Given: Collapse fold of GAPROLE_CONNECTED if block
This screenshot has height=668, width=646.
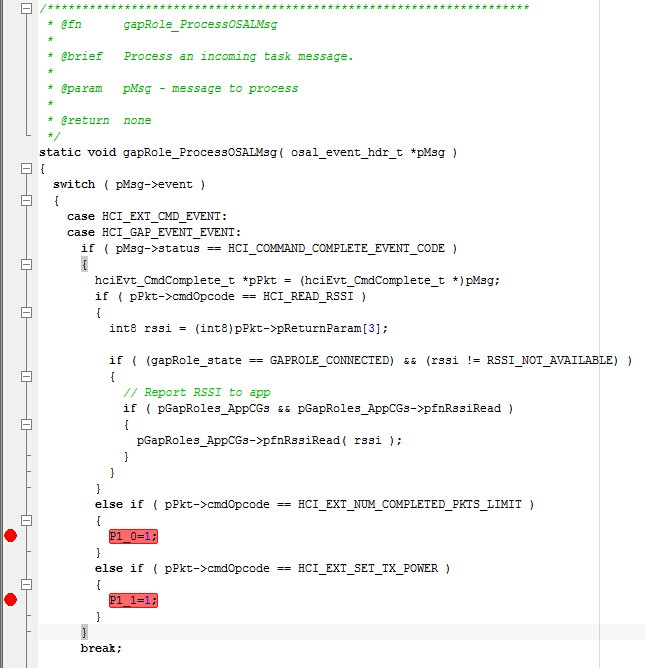Looking at the screenshot, I should 26,376.
